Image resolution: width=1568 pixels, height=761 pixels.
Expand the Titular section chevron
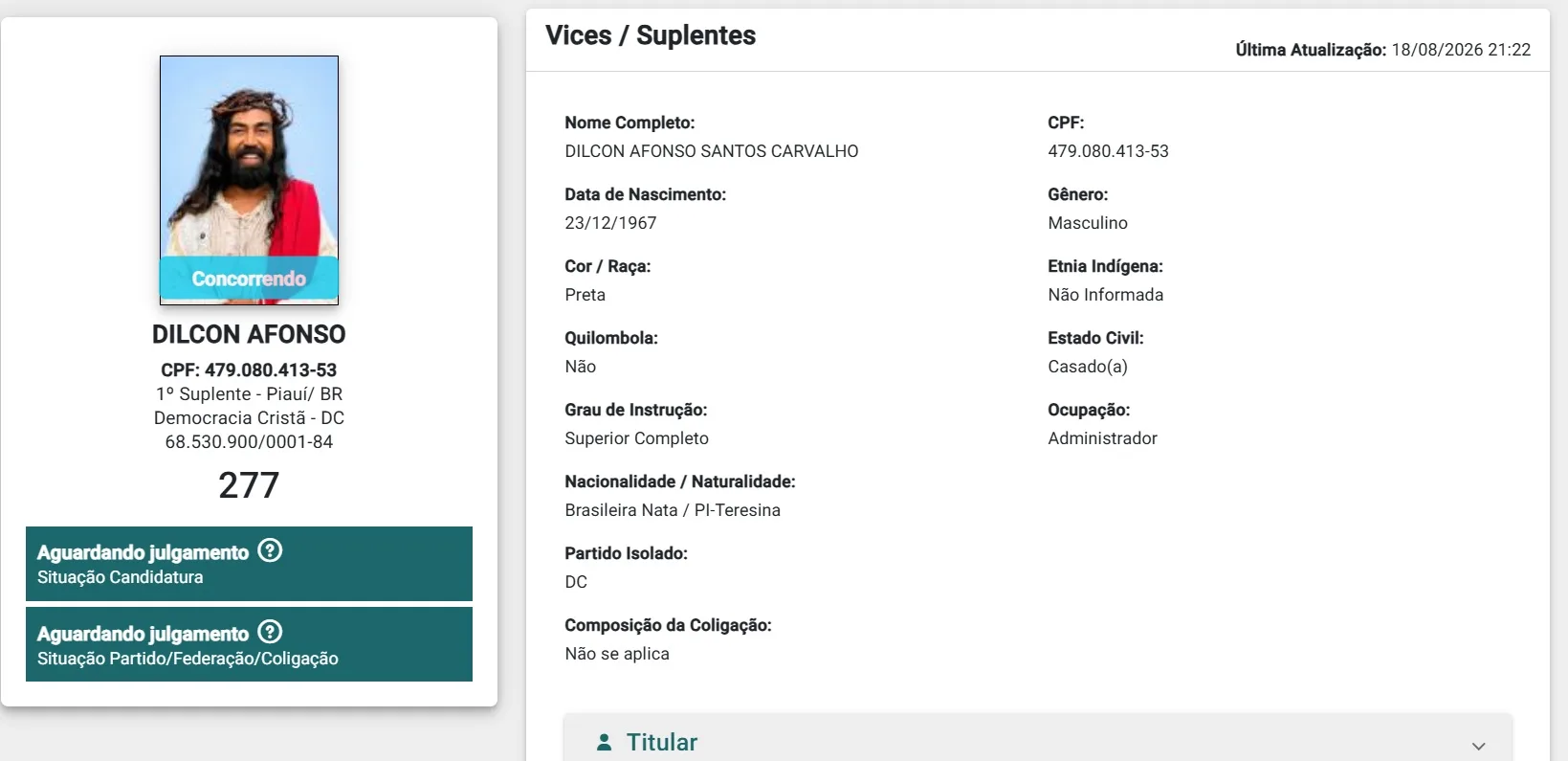(x=1478, y=746)
